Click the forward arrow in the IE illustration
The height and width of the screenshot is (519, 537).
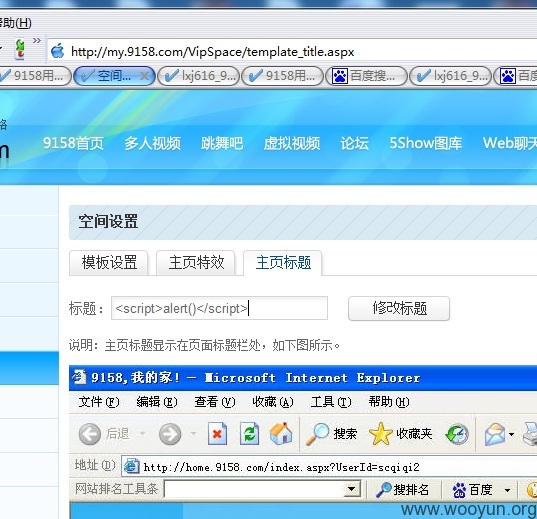(x=170, y=434)
